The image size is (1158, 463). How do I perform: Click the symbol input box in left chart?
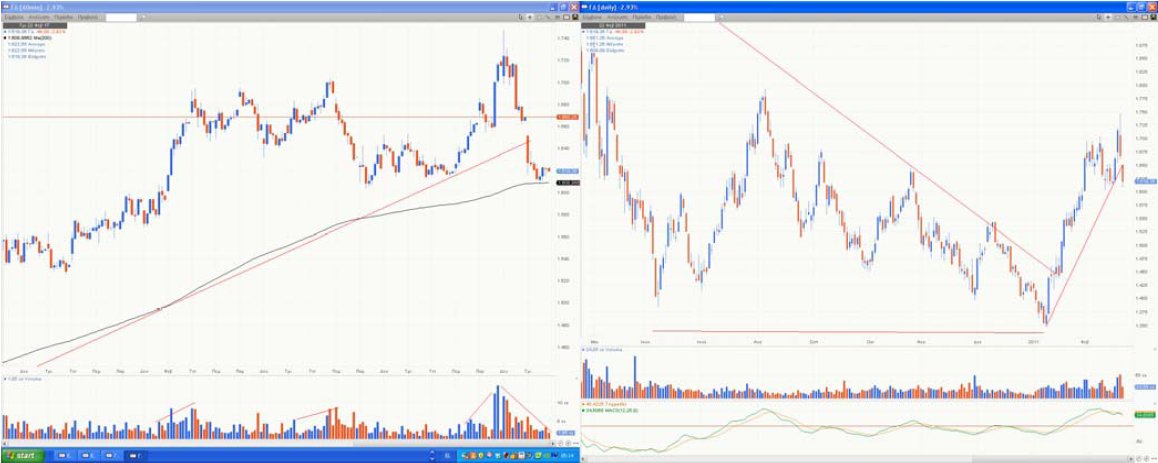(122, 17)
